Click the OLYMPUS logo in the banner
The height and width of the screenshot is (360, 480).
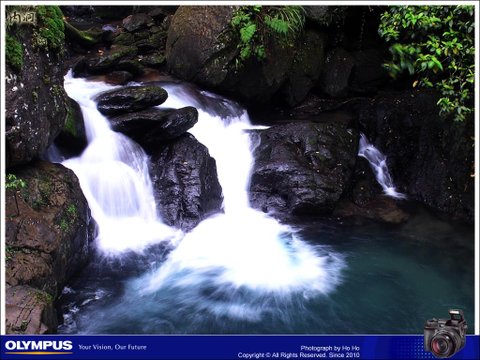pos(39,346)
